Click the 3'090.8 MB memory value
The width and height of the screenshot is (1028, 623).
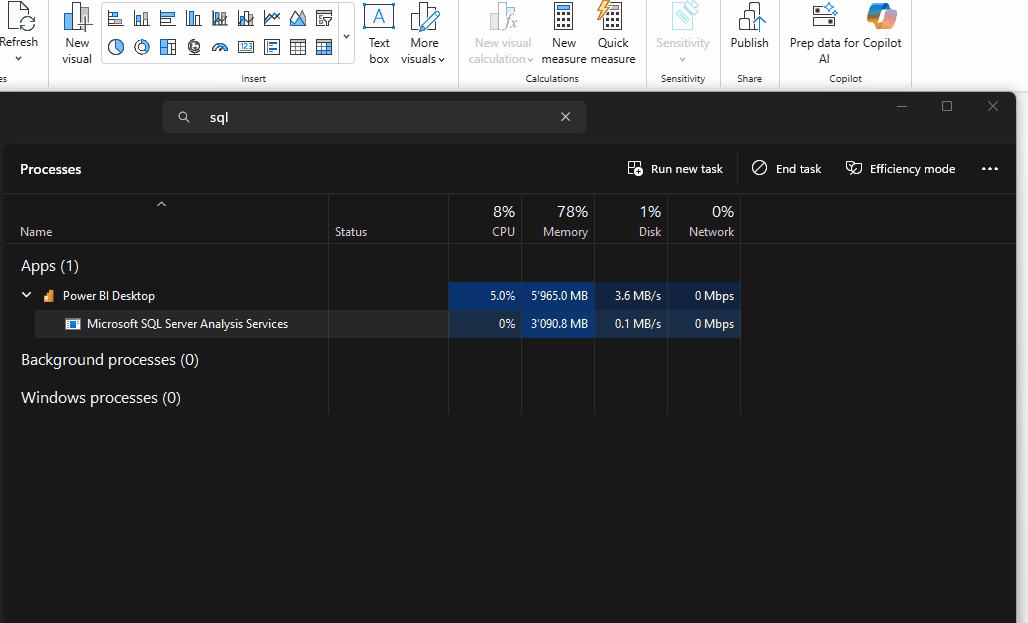[559, 324]
